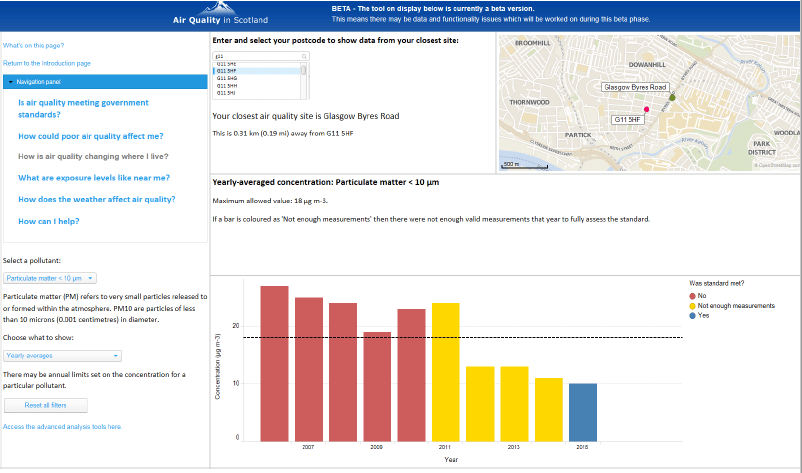
Task: Click the postcode list scrollbar thumb
Action: (303, 70)
